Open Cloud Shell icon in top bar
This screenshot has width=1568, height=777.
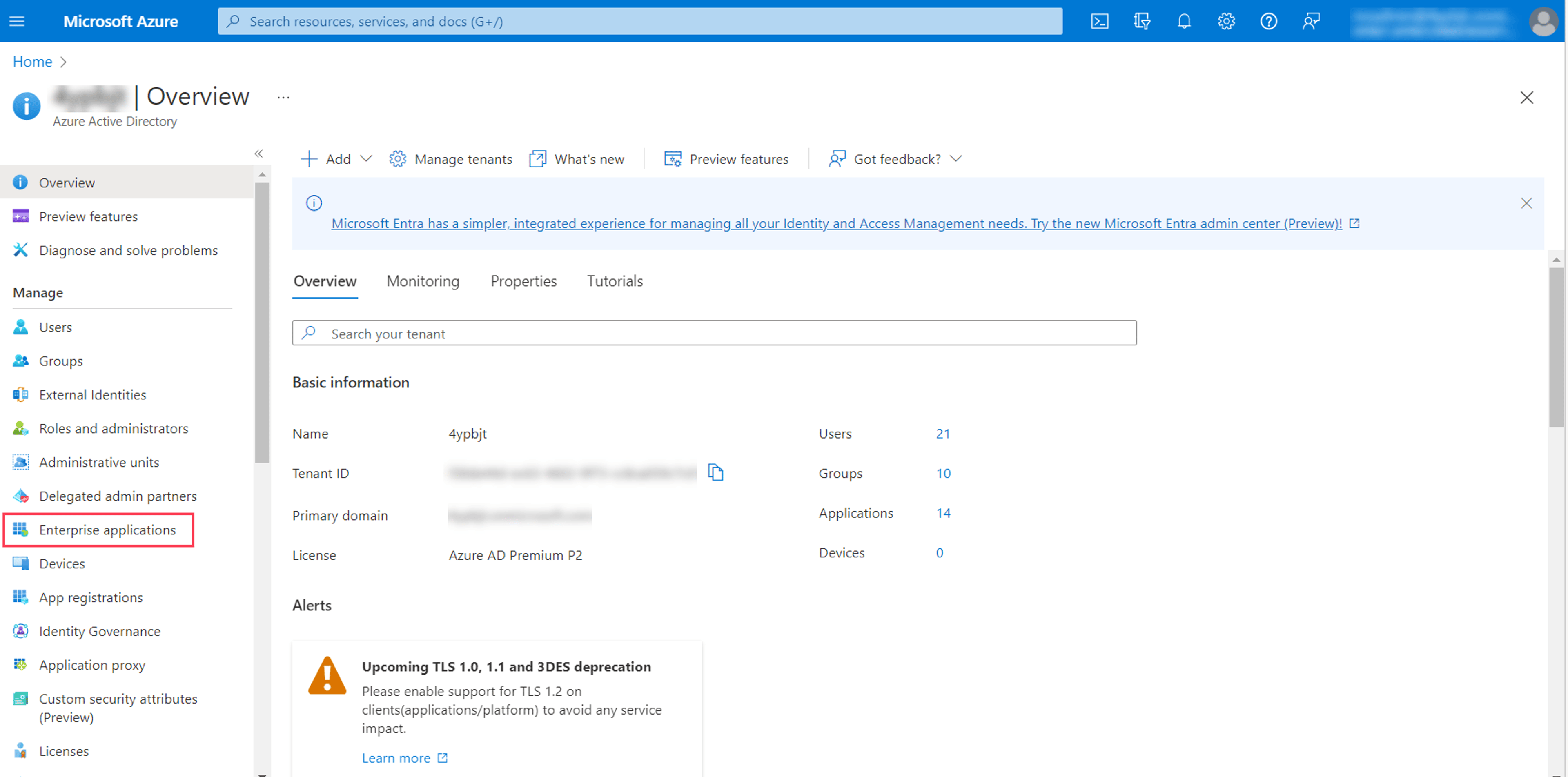[1099, 21]
